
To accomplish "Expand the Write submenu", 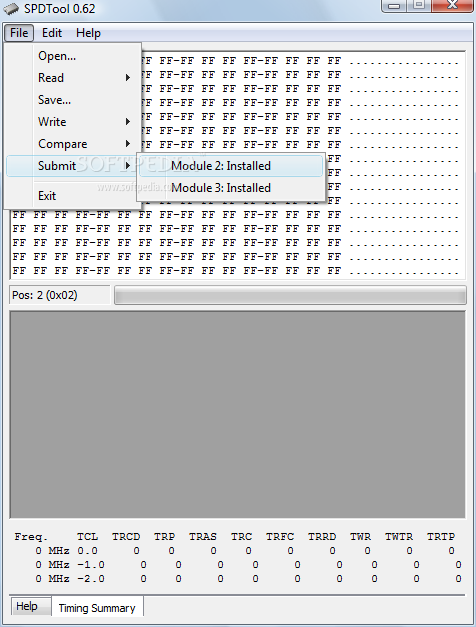I will pos(73,122).
